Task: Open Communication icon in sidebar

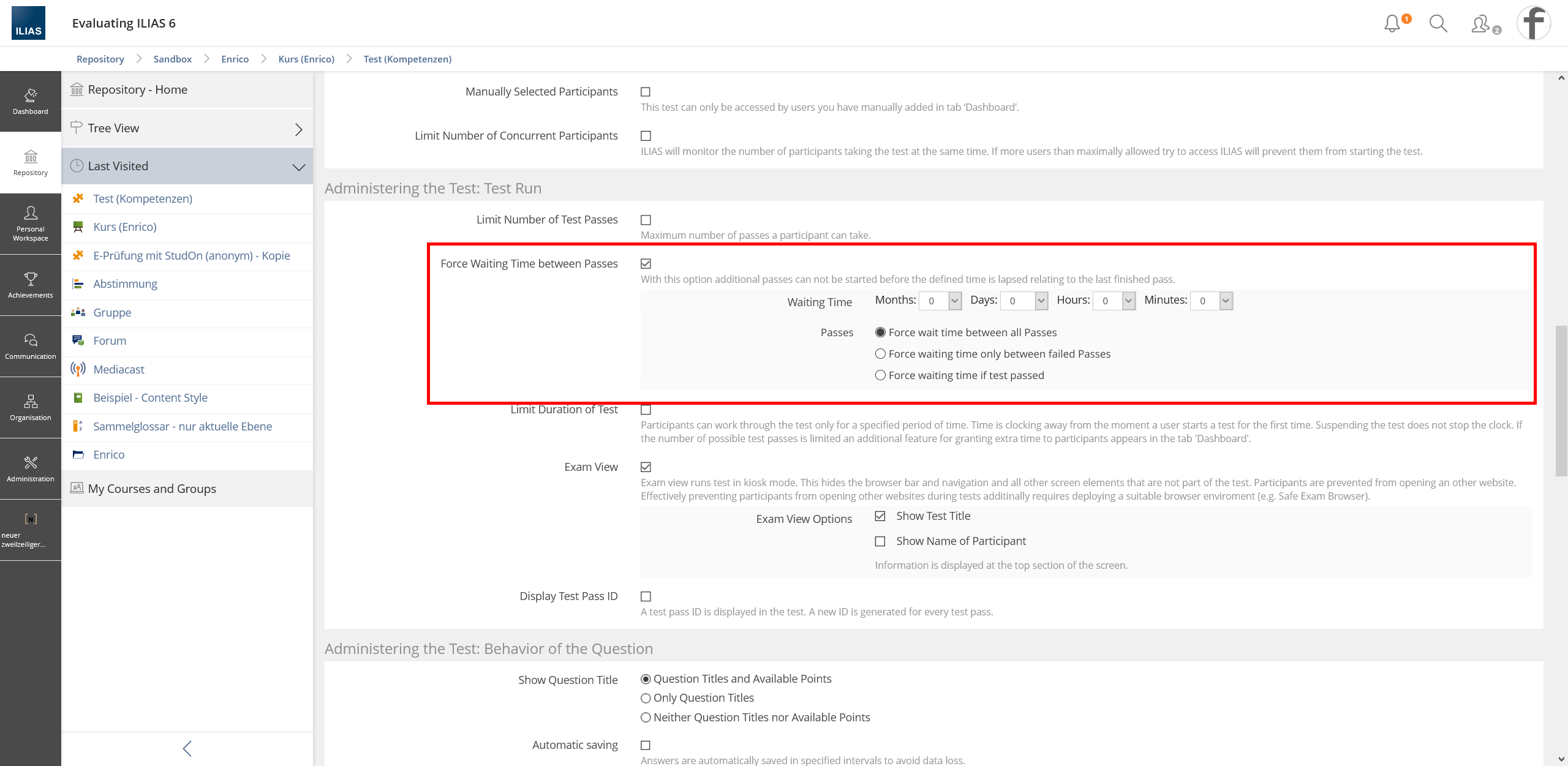Action: (x=30, y=346)
